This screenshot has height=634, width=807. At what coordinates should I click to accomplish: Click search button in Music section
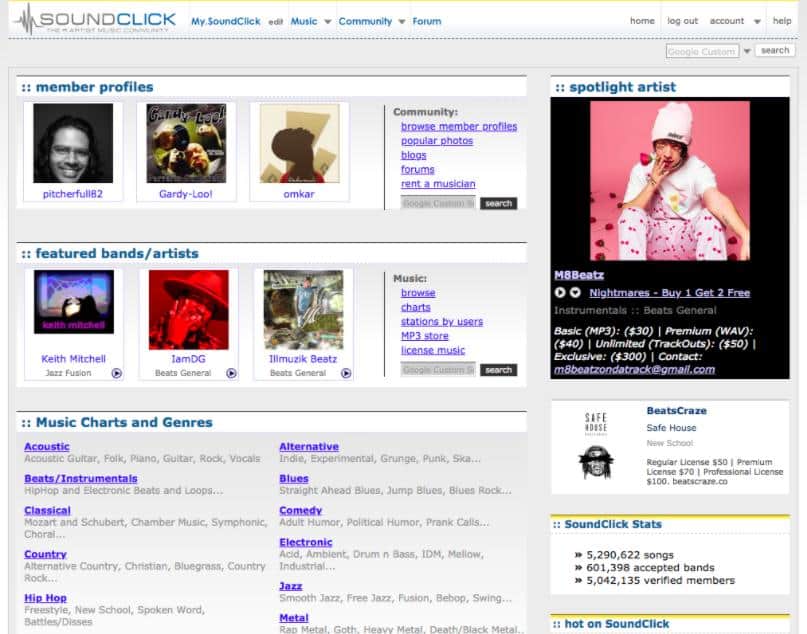click(498, 370)
